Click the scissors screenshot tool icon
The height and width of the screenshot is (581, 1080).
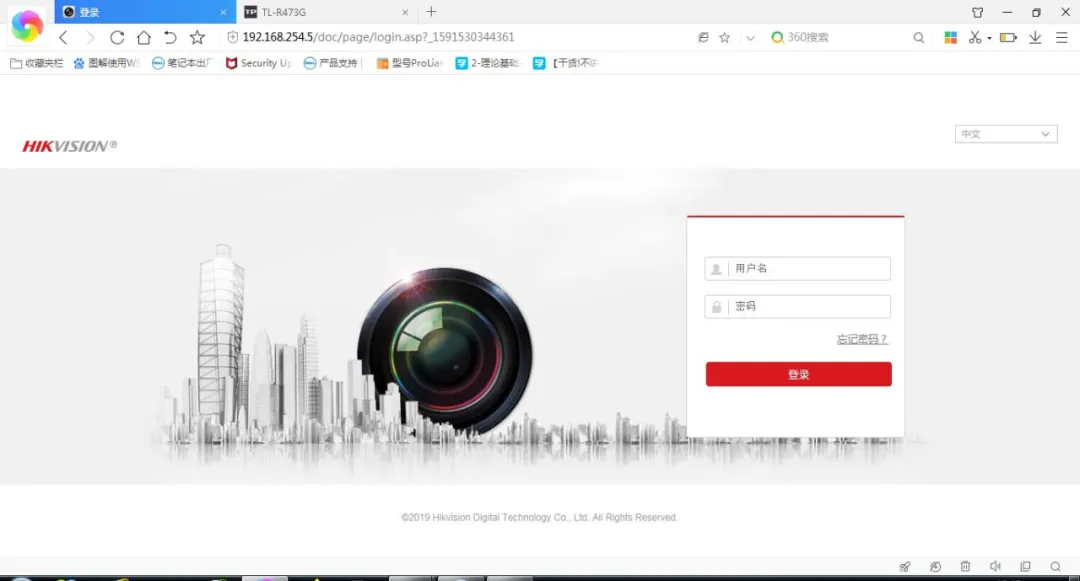[x=975, y=38]
